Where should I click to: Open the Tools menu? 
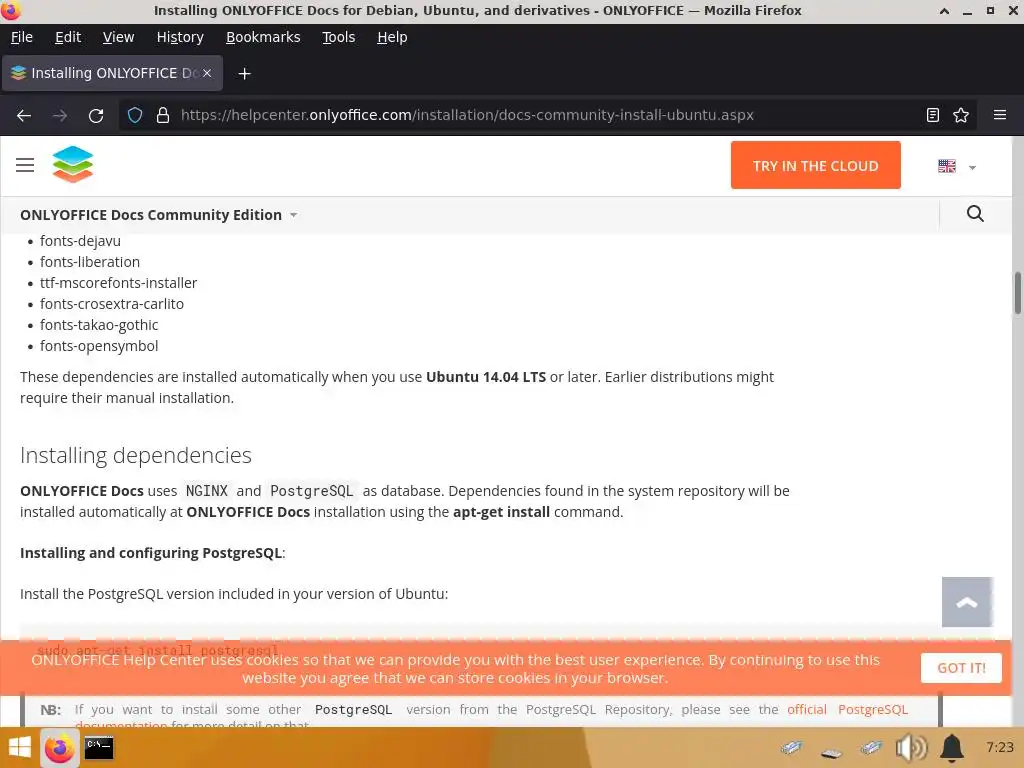click(x=338, y=37)
